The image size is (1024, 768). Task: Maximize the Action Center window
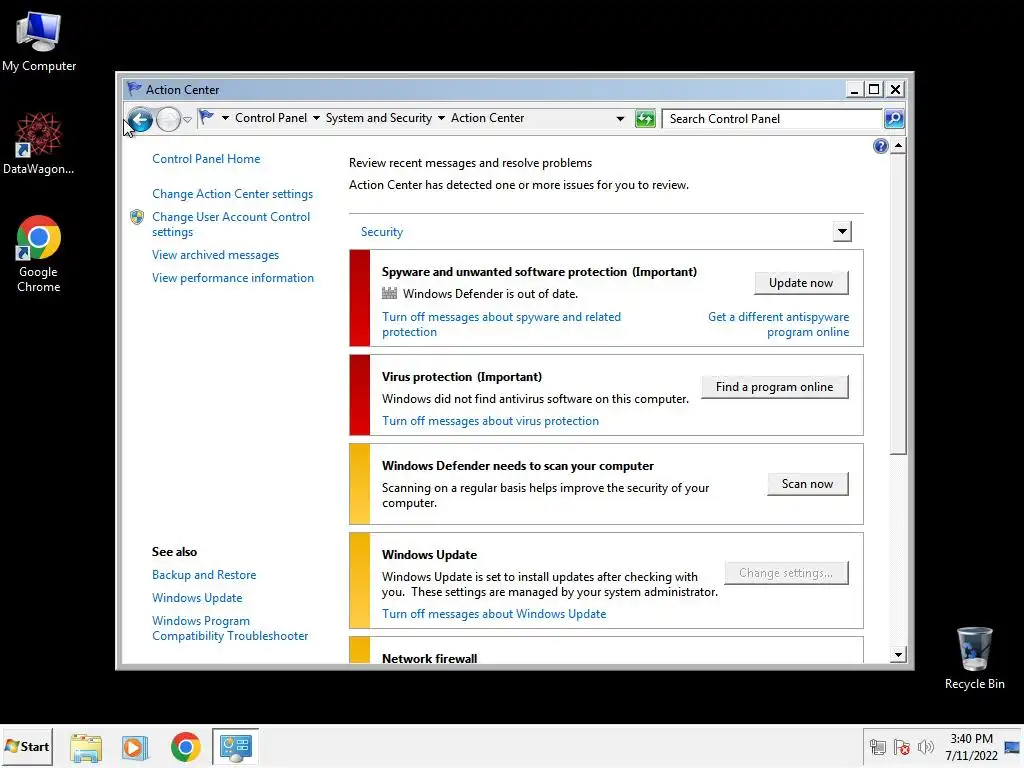pyautogui.click(x=874, y=89)
